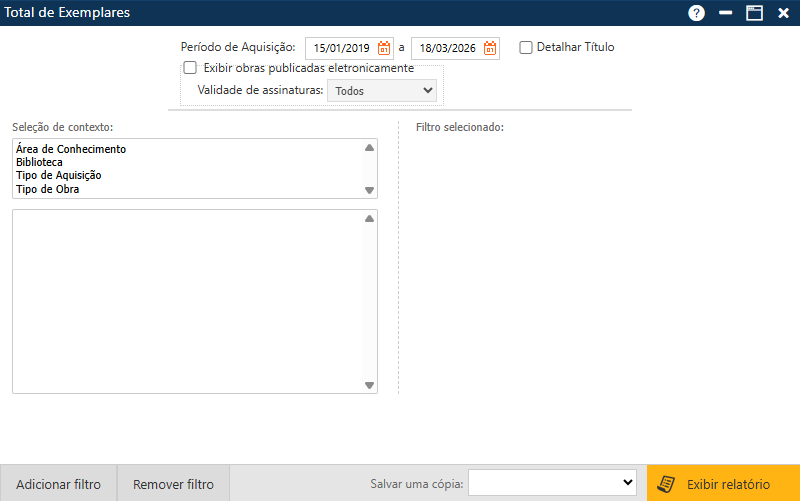
Task: Check Exibir obras publicadas eletronicamente
Action: click(x=190, y=68)
